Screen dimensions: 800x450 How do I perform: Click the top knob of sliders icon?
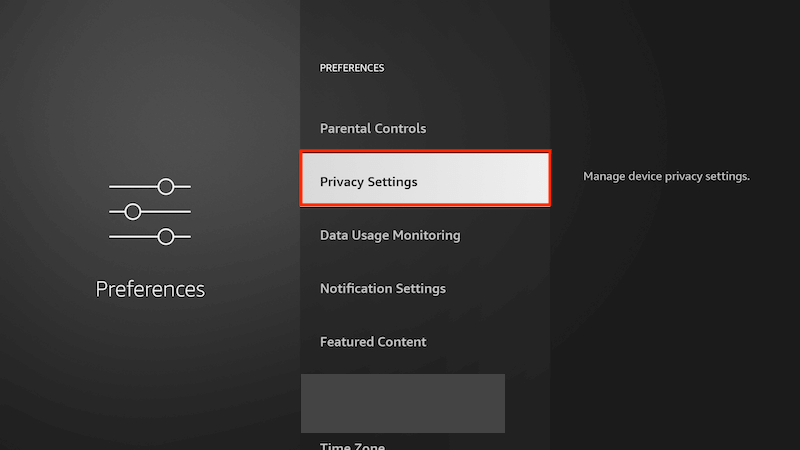tap(166, 187)
